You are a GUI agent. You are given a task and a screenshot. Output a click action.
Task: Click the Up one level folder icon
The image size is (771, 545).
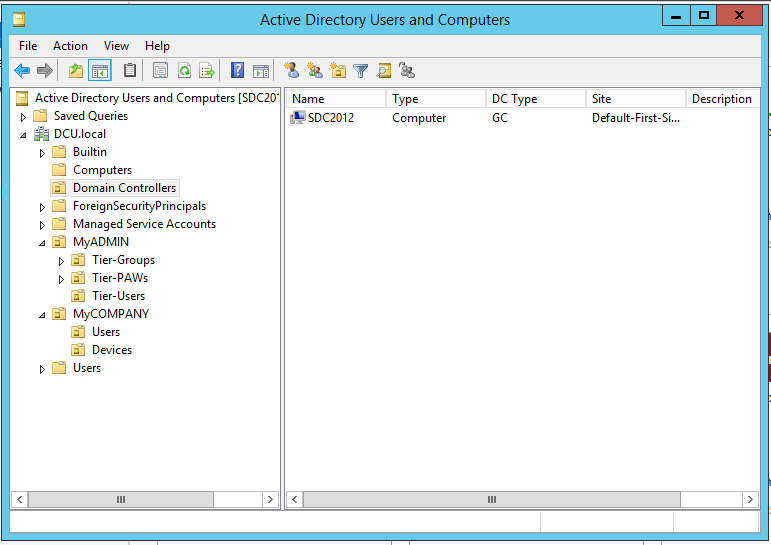click(x=76, y=71)
